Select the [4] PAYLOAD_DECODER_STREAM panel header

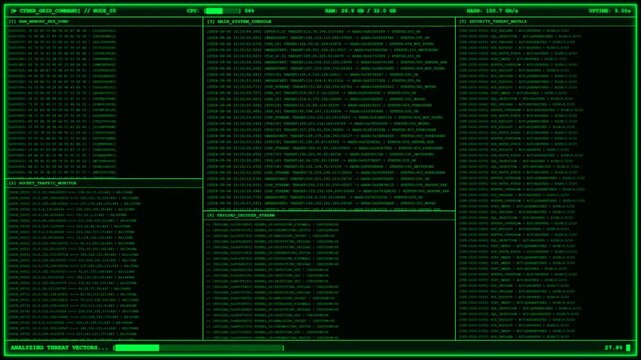pyautogui.click(x=329, y=215)
